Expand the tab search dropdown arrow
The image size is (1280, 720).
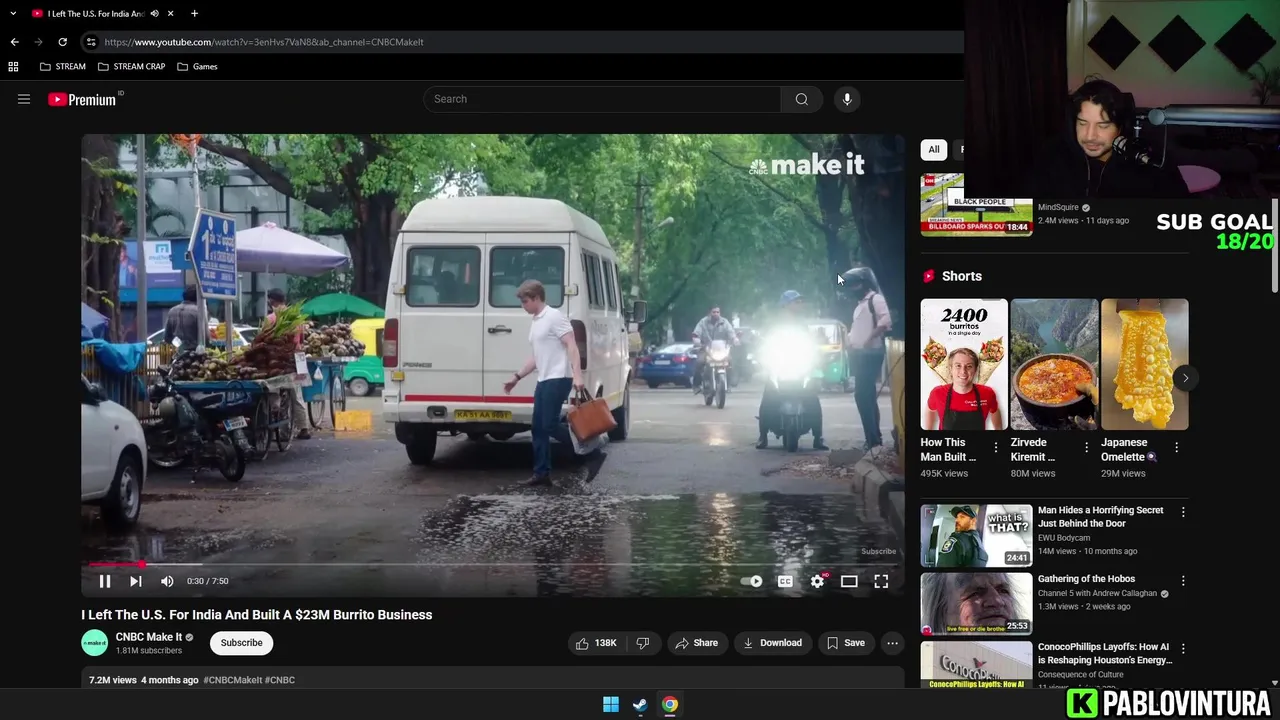click(13, 14)
